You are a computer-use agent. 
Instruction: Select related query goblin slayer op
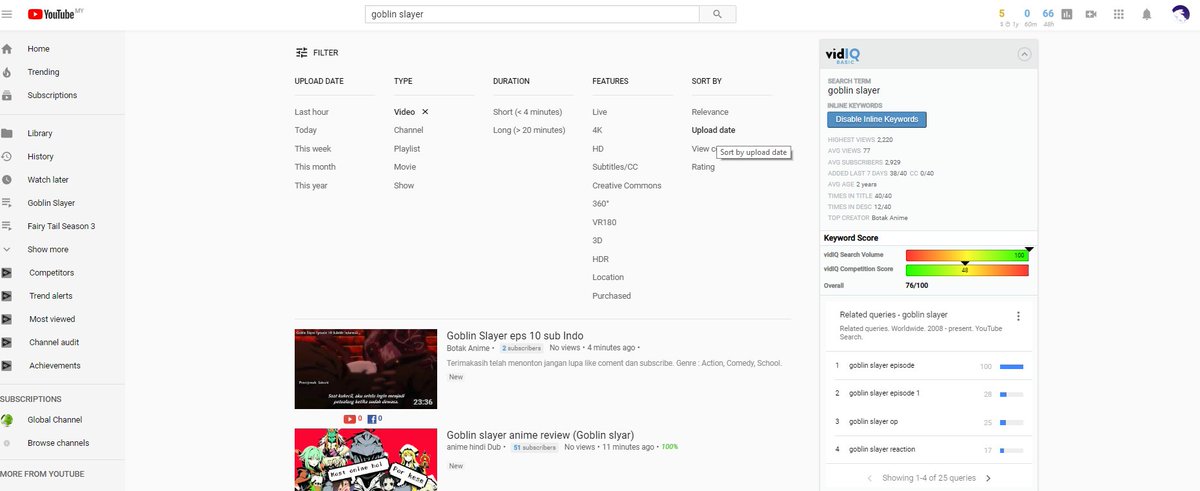click(x=873, y=422)
